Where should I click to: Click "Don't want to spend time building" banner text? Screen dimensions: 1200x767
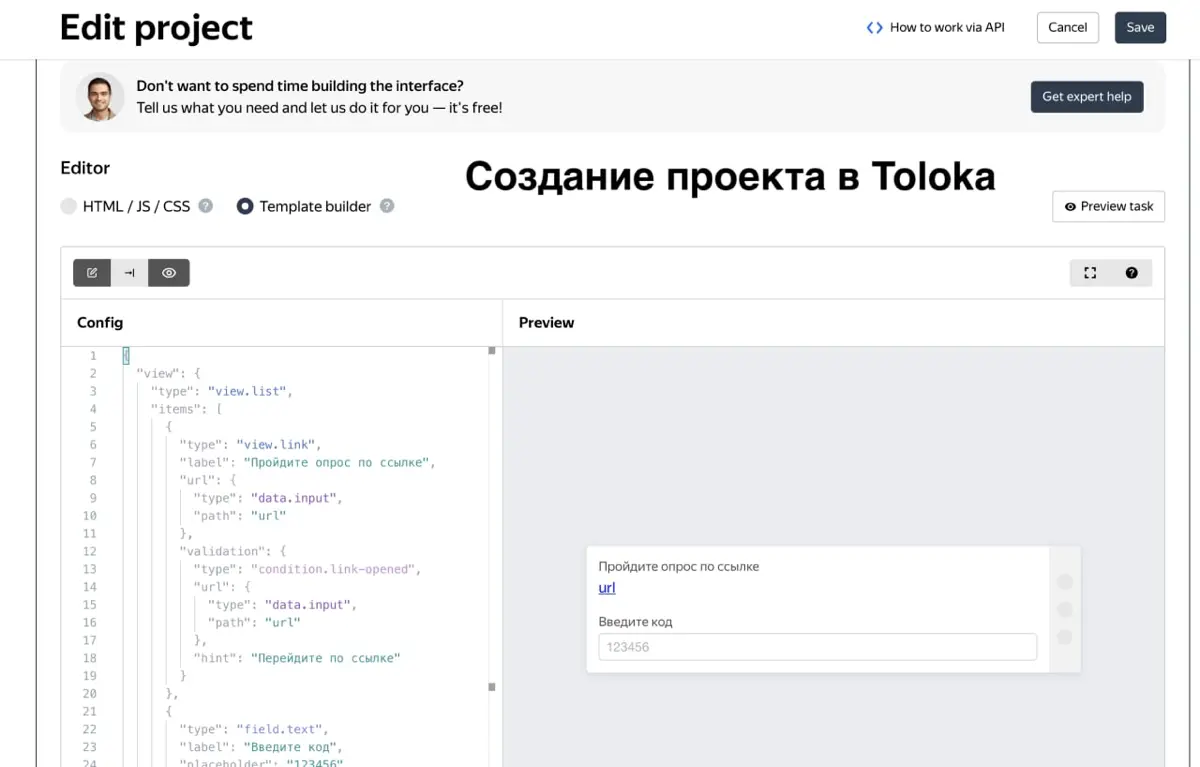click(x=300, y=86)
